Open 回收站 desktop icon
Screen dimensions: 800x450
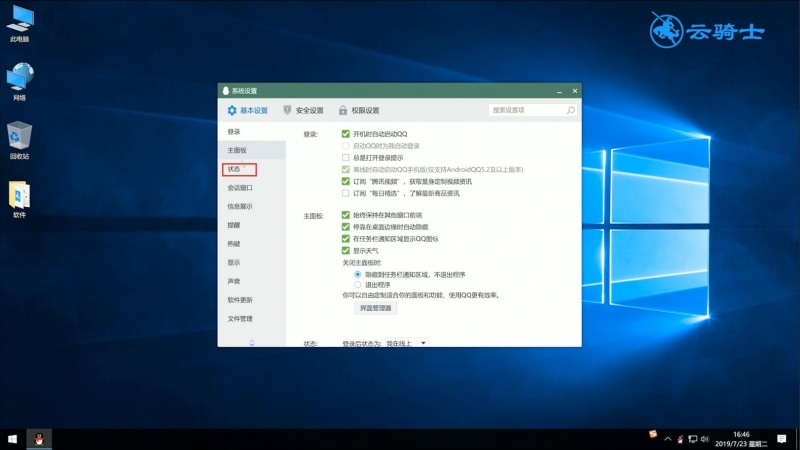click(19, 140)
